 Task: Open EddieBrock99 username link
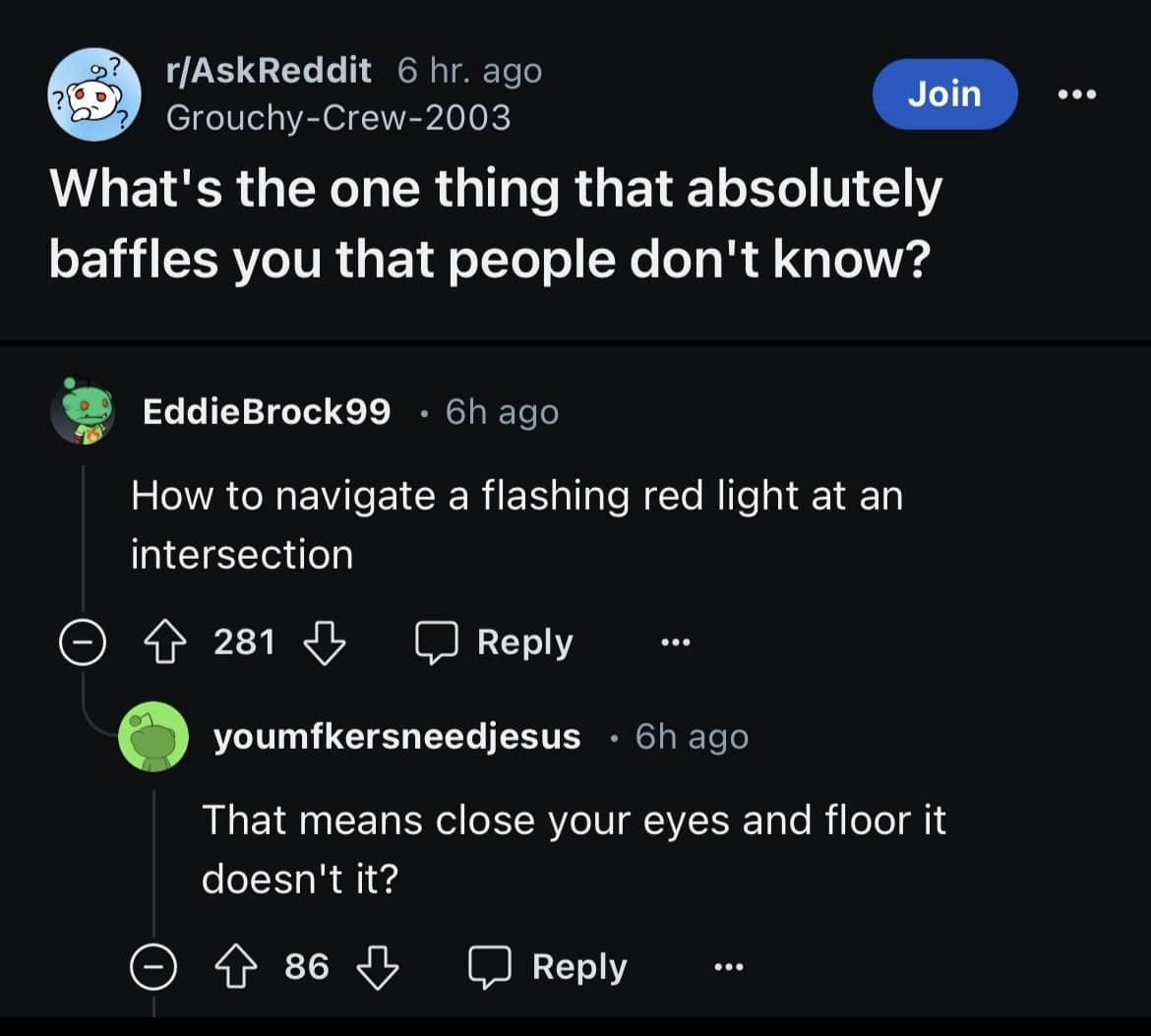pyautogui.click(x=267, y=411)
